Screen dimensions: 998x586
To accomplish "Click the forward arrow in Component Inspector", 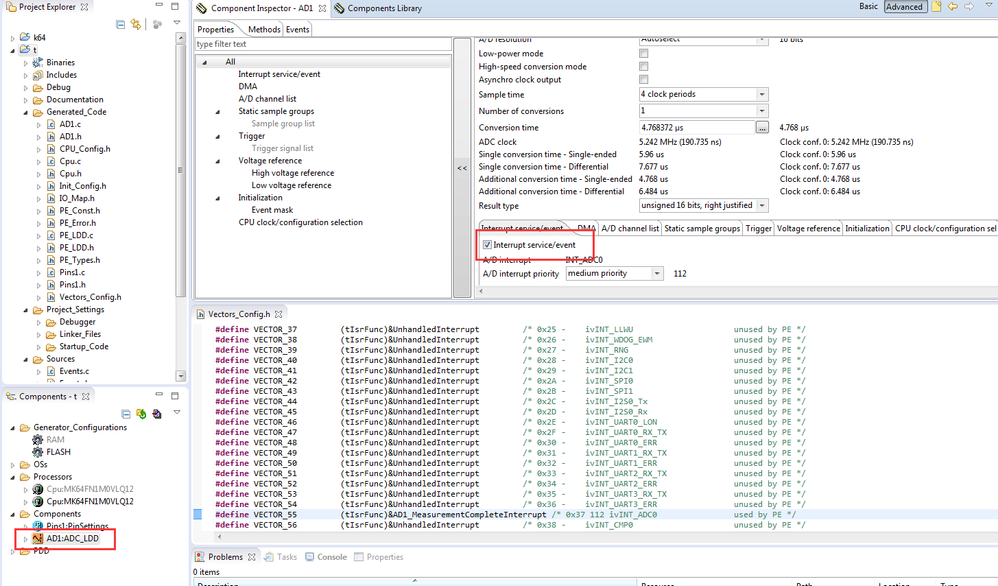I will [x=969, y=6].
